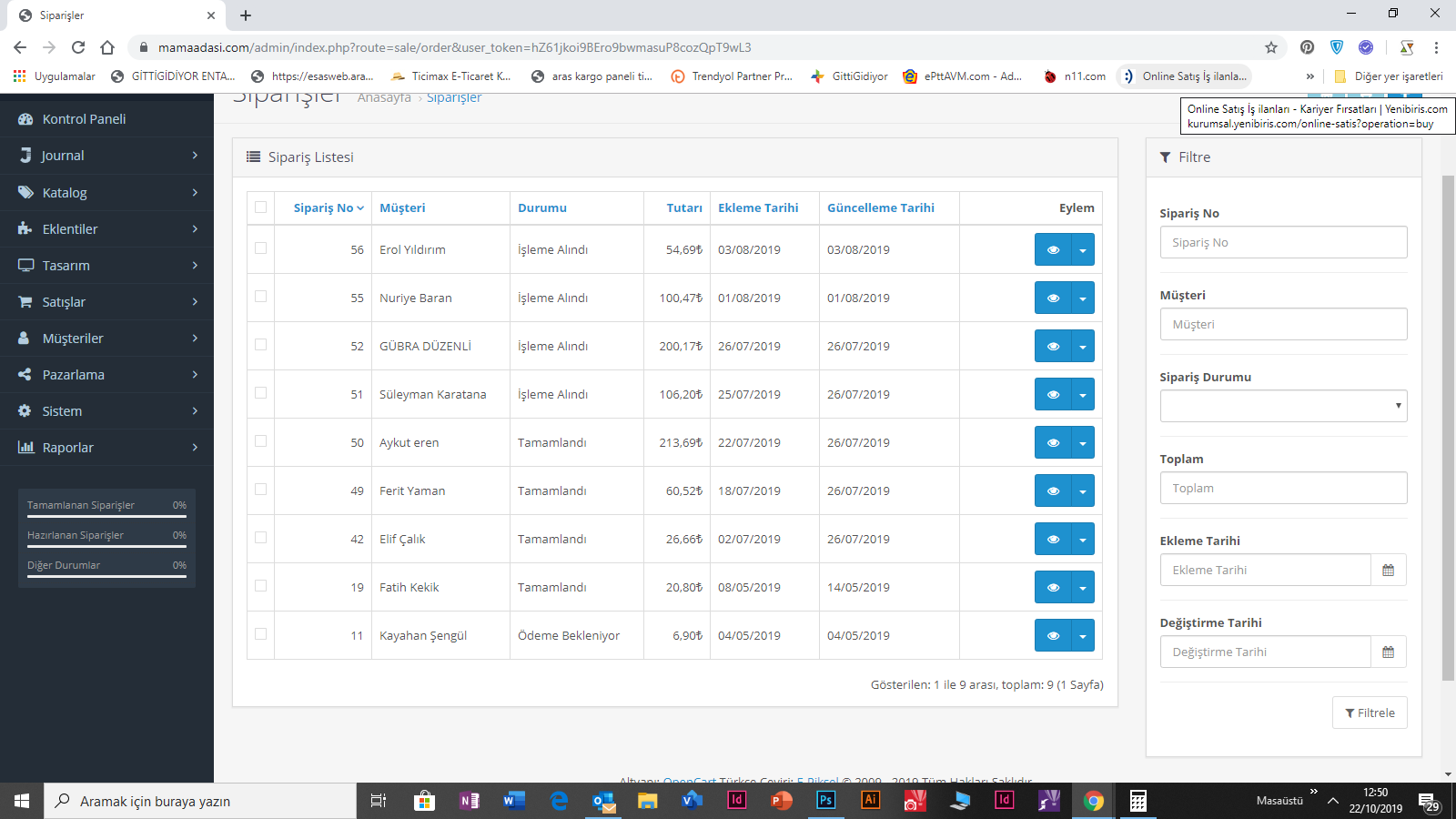Check the box for order 55 Nuriye Baran
Viewport: 1456px width, 819px height.
tap(261, 297)
